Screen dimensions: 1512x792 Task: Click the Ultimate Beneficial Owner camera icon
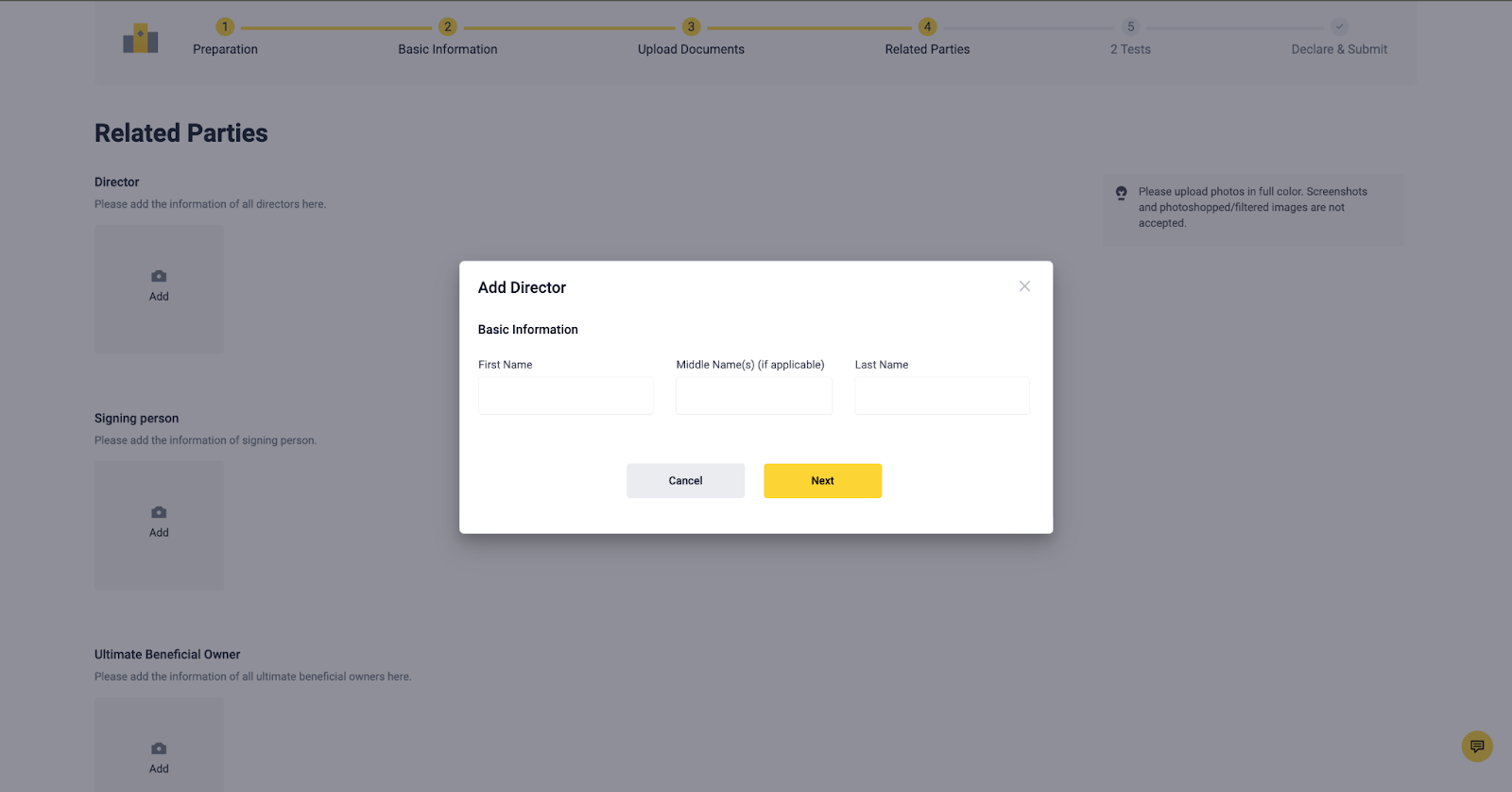tap(159, 749)
